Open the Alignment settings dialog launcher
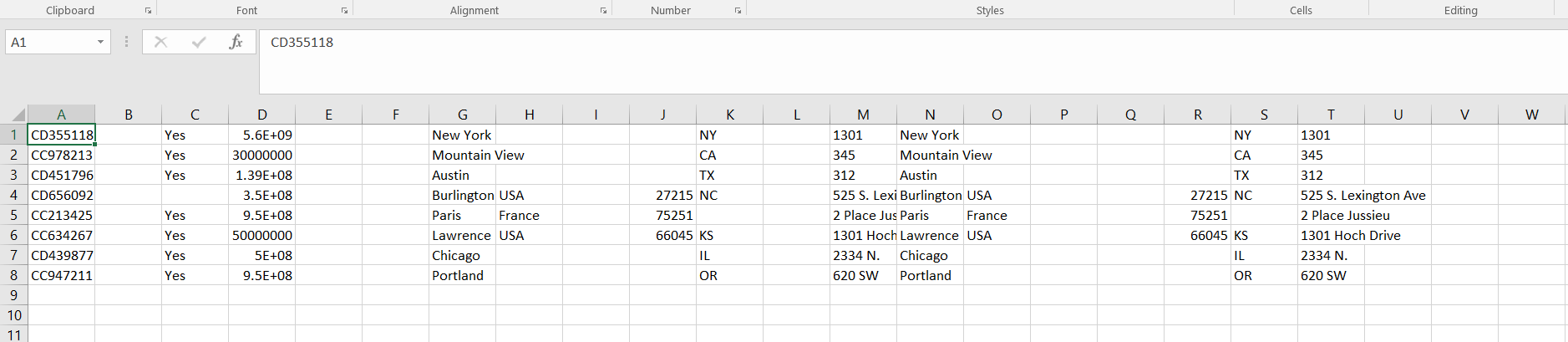1568x342 pixels. point(603,11)
